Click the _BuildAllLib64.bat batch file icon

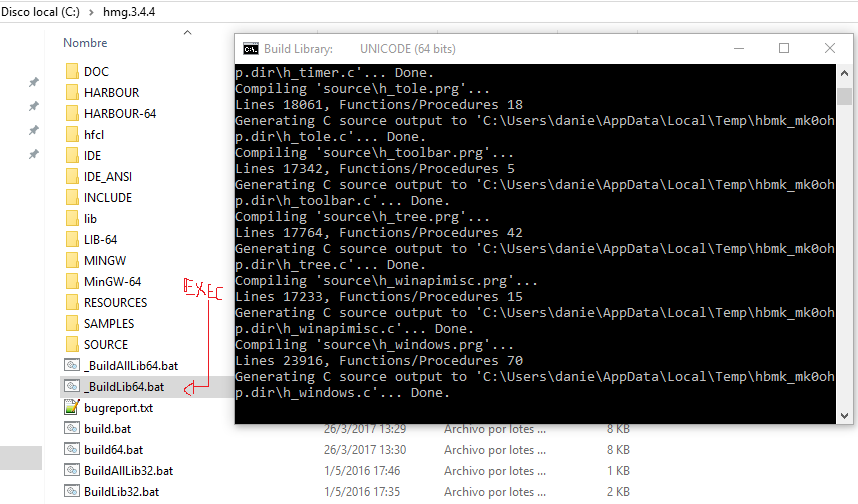click(72, 365)
